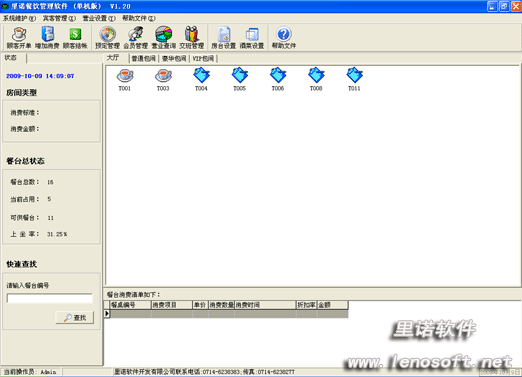Select the row indicator arrow in consumption grid
522x377 pixels.
(x=107, y=314)
